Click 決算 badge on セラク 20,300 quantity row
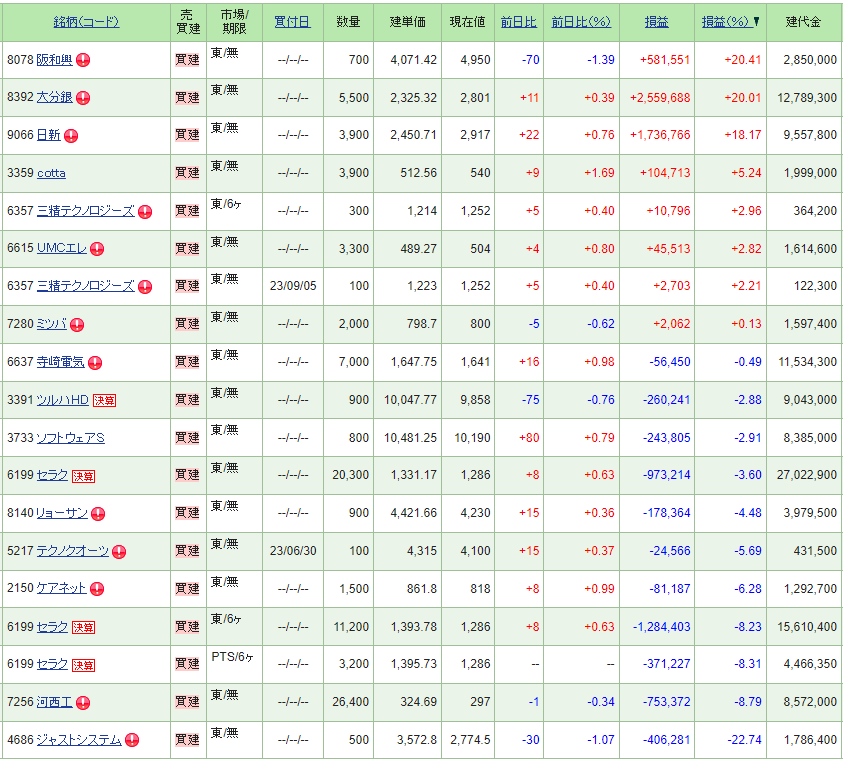The image size is (843, 765). (x=83, y=476)
